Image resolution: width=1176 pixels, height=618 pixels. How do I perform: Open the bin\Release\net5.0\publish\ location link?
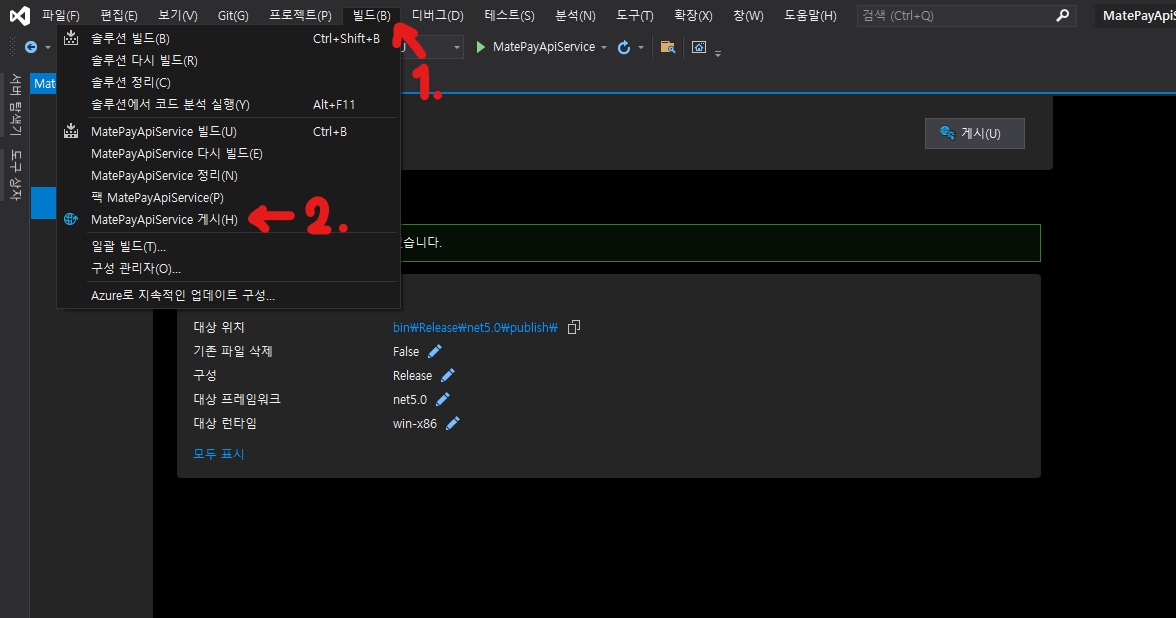[475, 327]
